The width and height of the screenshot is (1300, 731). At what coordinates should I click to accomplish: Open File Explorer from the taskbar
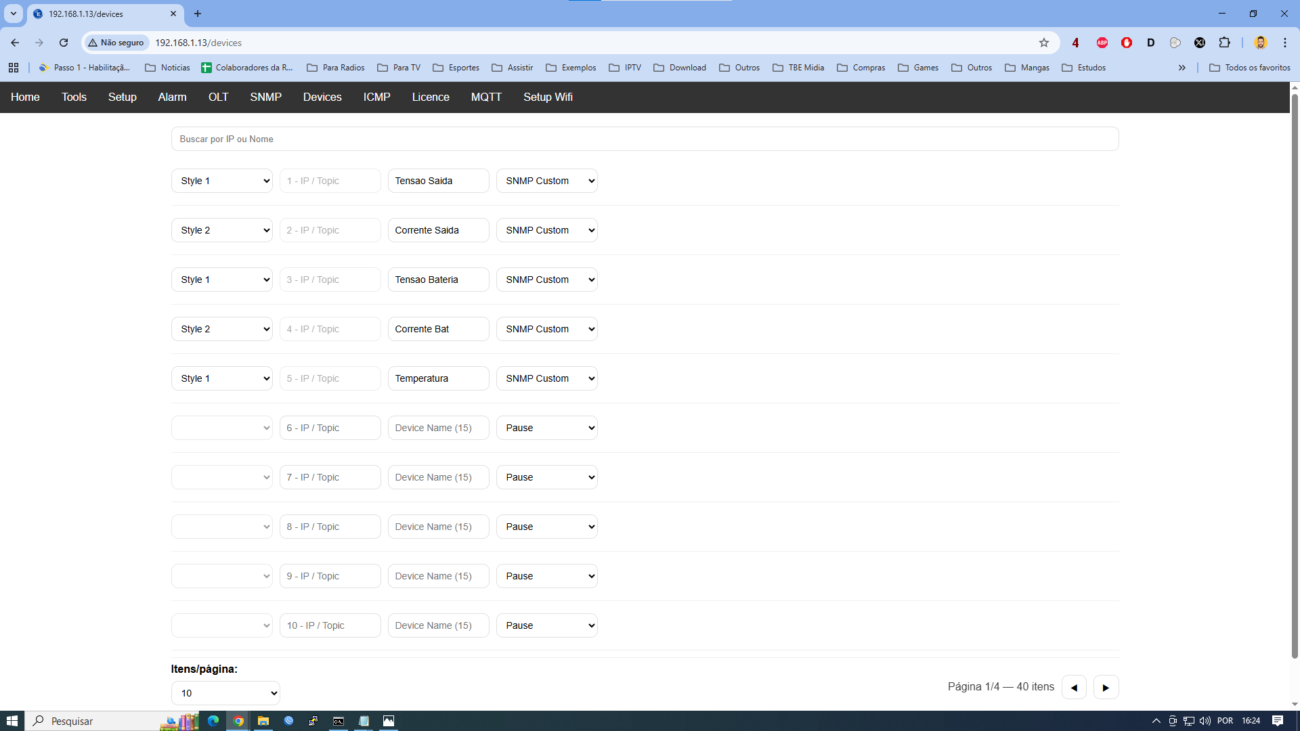point(264,720)
